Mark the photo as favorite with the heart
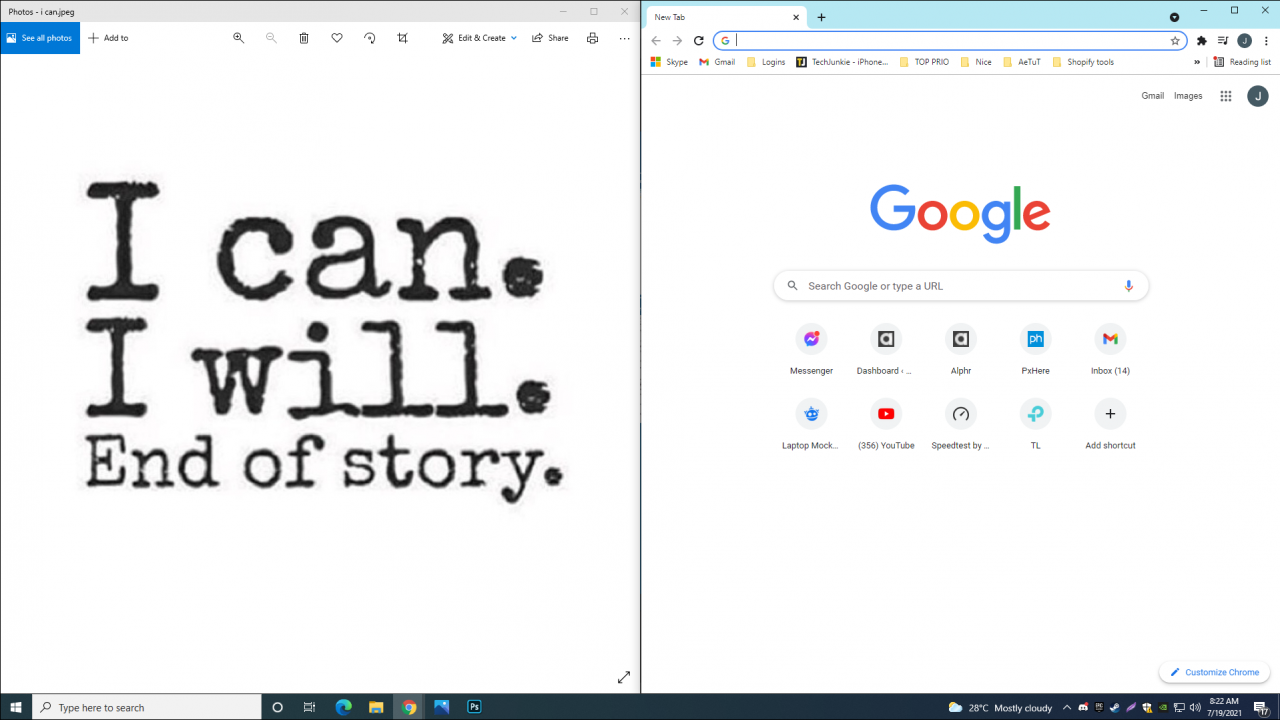This screenshot has width=1280, height=720. pyautogui.click(x=336, y=38)
